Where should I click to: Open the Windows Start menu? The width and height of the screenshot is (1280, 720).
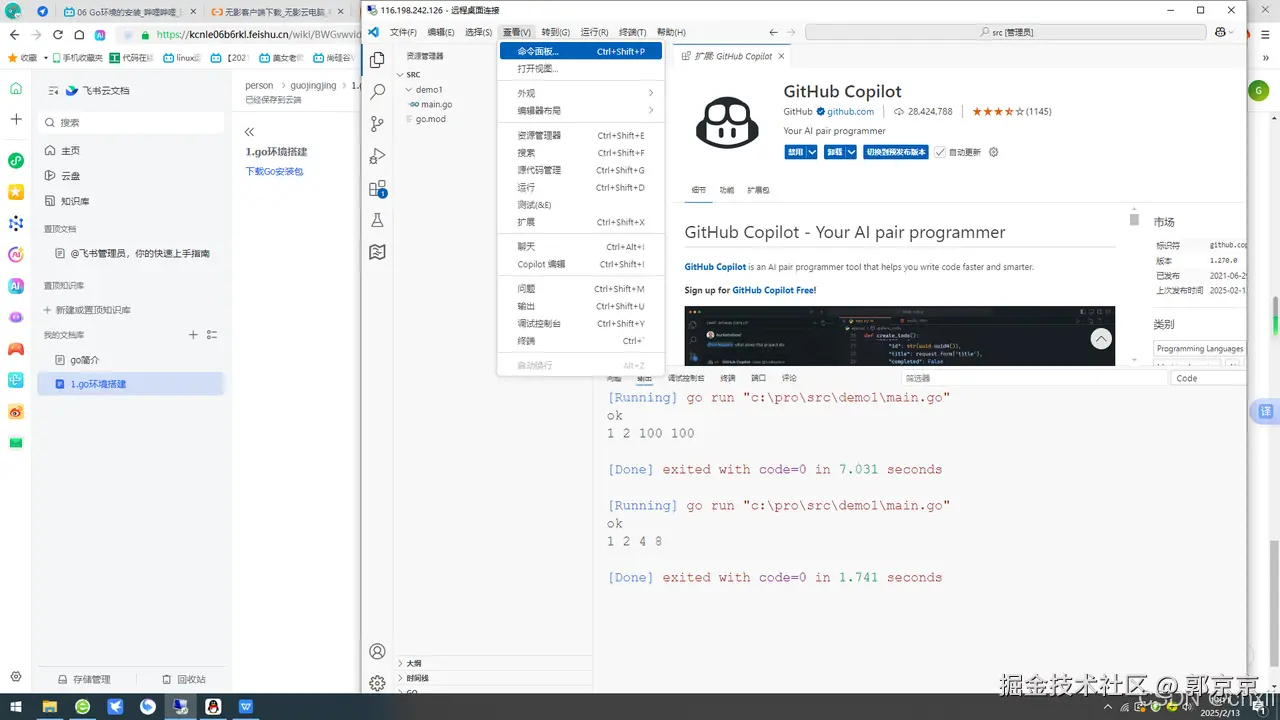(15, 707)
